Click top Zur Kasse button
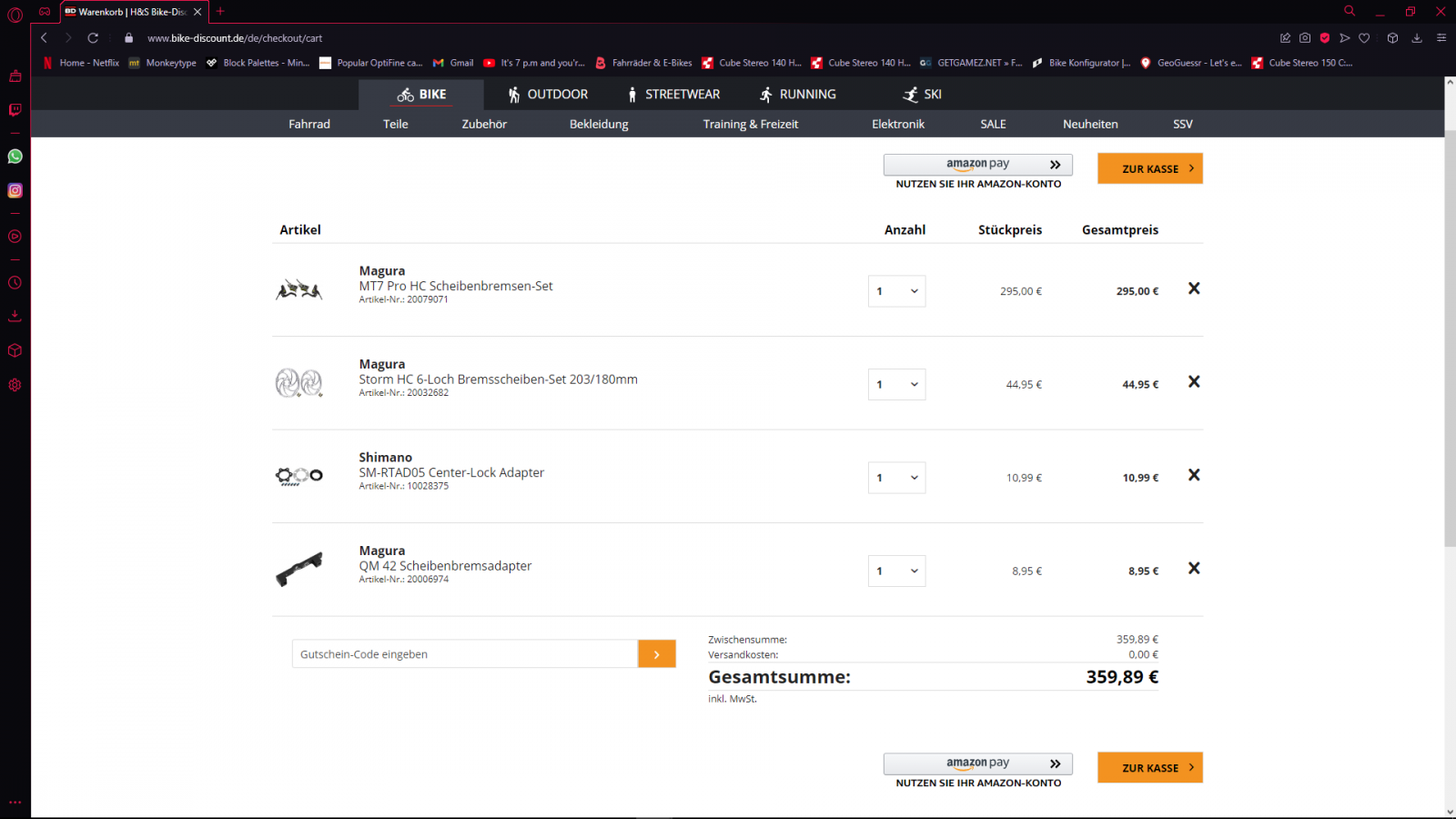This screenshot has width=1456, height=819. (1150, 168)
